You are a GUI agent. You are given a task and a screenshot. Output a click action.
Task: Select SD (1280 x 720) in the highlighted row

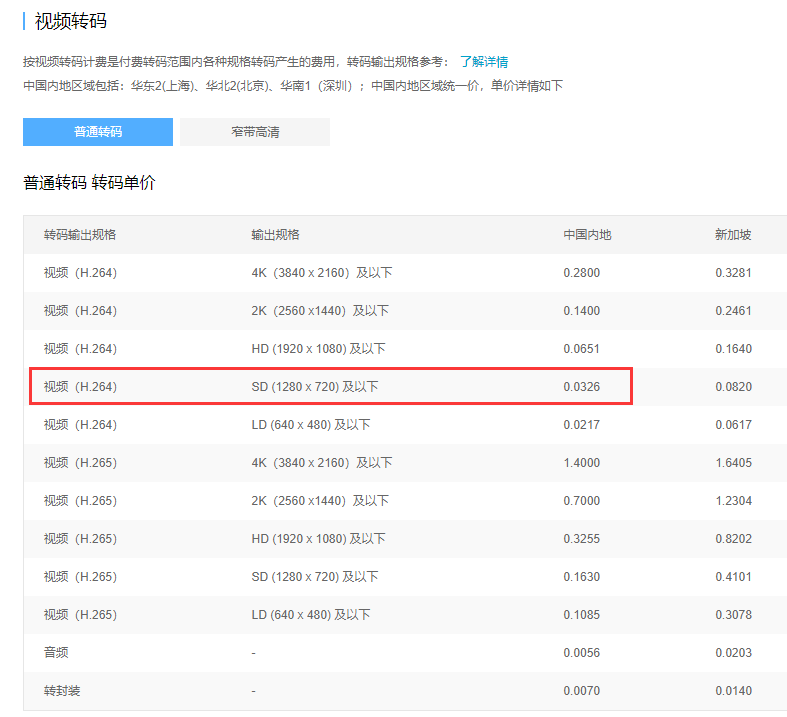[x=315, y=387]
